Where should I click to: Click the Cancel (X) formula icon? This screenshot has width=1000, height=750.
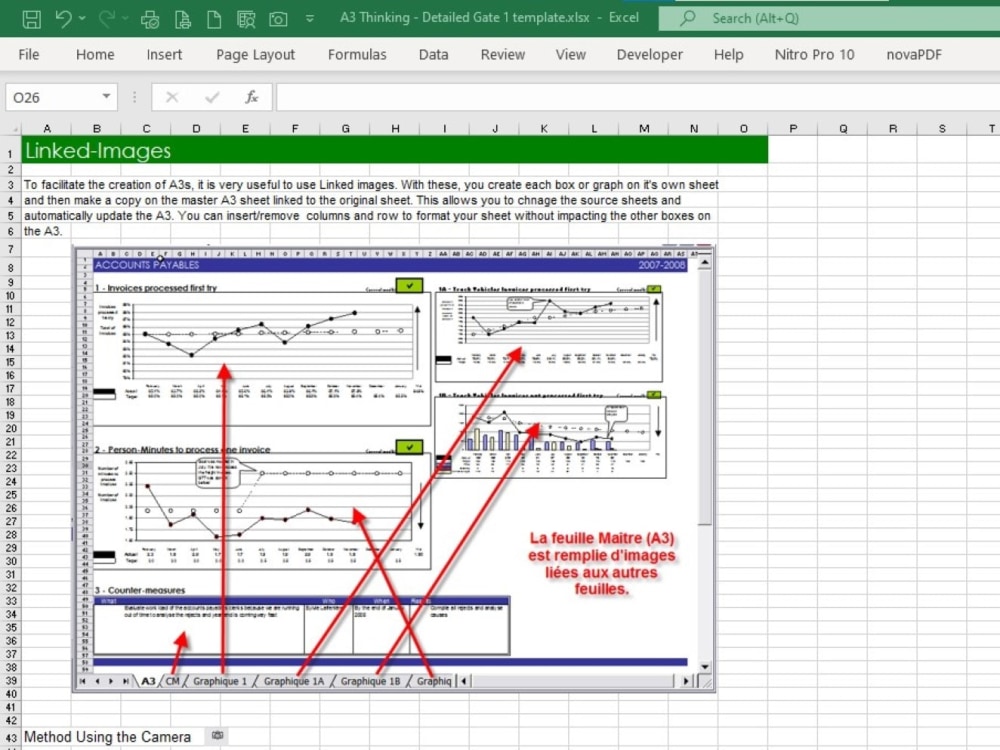172,98
